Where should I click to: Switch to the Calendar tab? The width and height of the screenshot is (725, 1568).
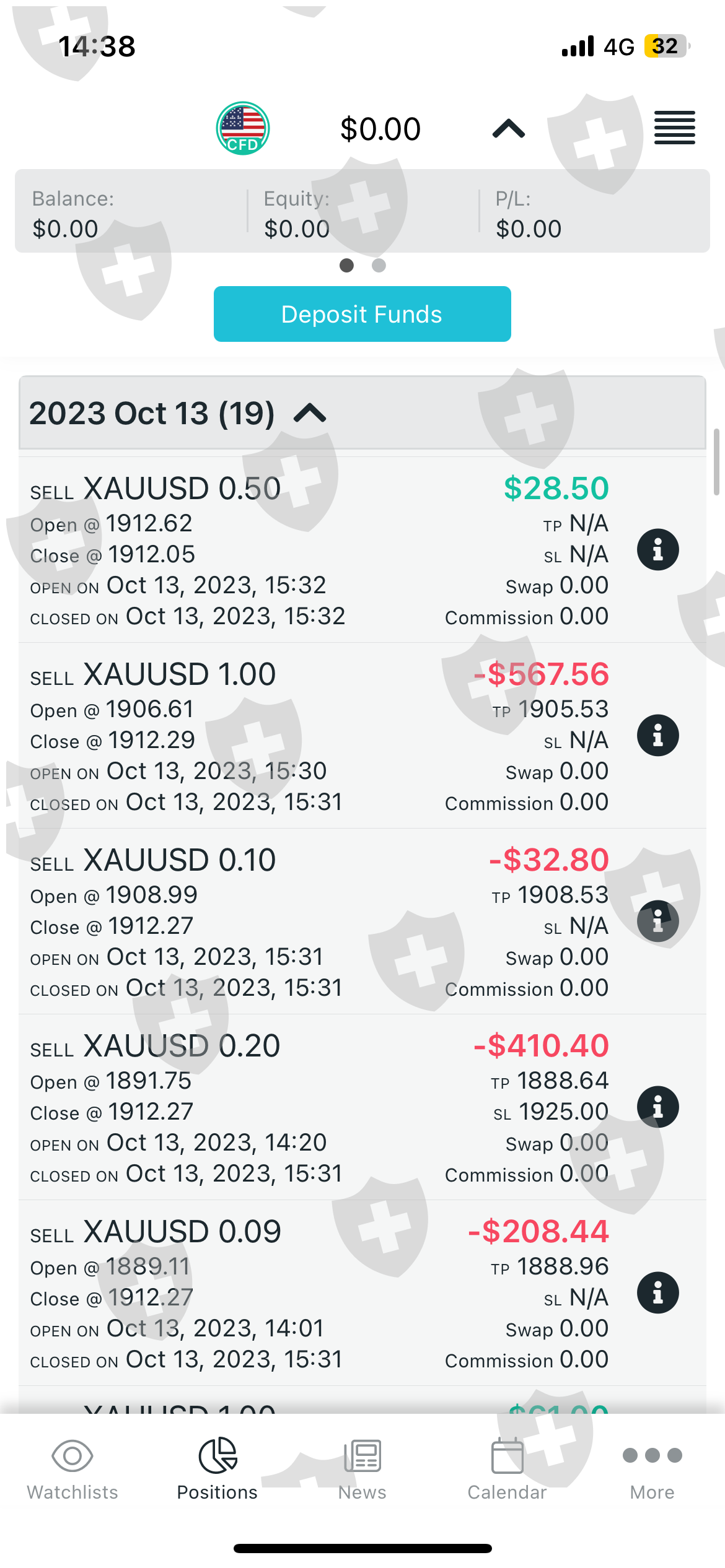coord(507,1468)
